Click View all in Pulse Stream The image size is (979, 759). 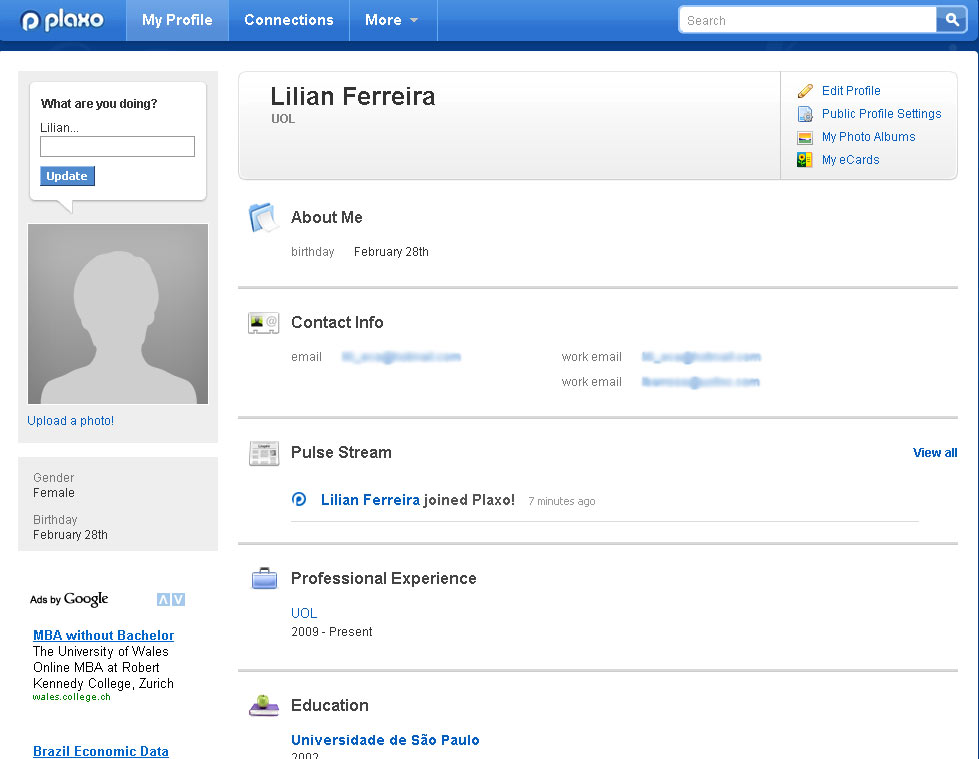pyautogui.click(x=935, y=453)
